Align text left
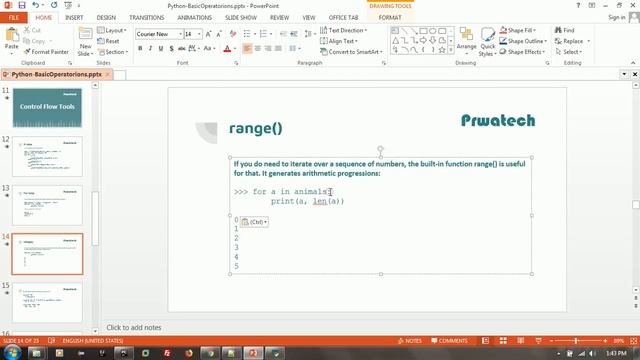The image size is (640, 360). (247, 49)
